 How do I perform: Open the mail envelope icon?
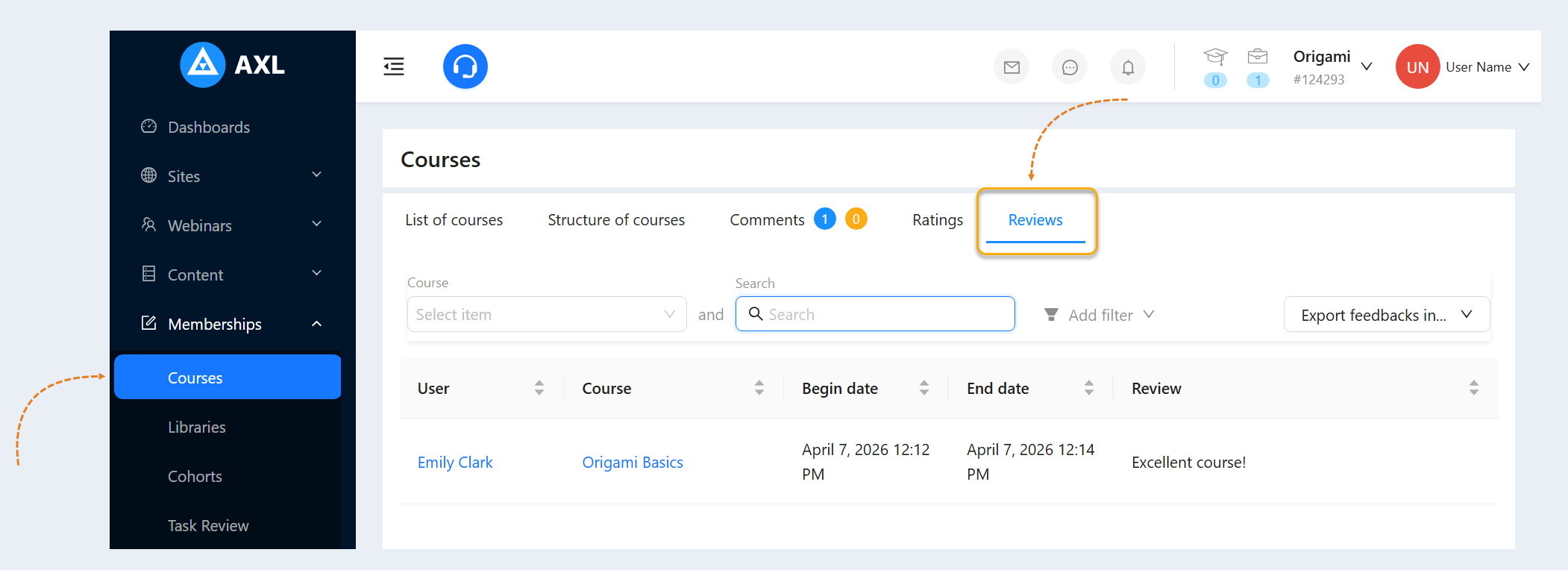[1012, 67]
